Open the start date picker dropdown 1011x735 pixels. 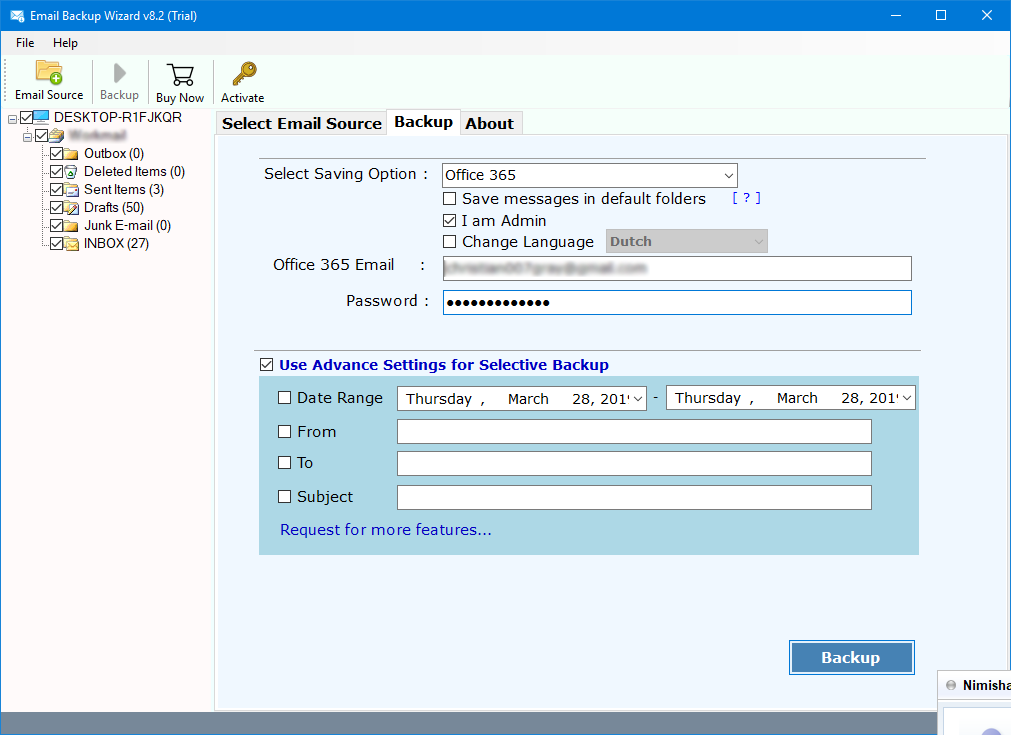coord(638,398)
